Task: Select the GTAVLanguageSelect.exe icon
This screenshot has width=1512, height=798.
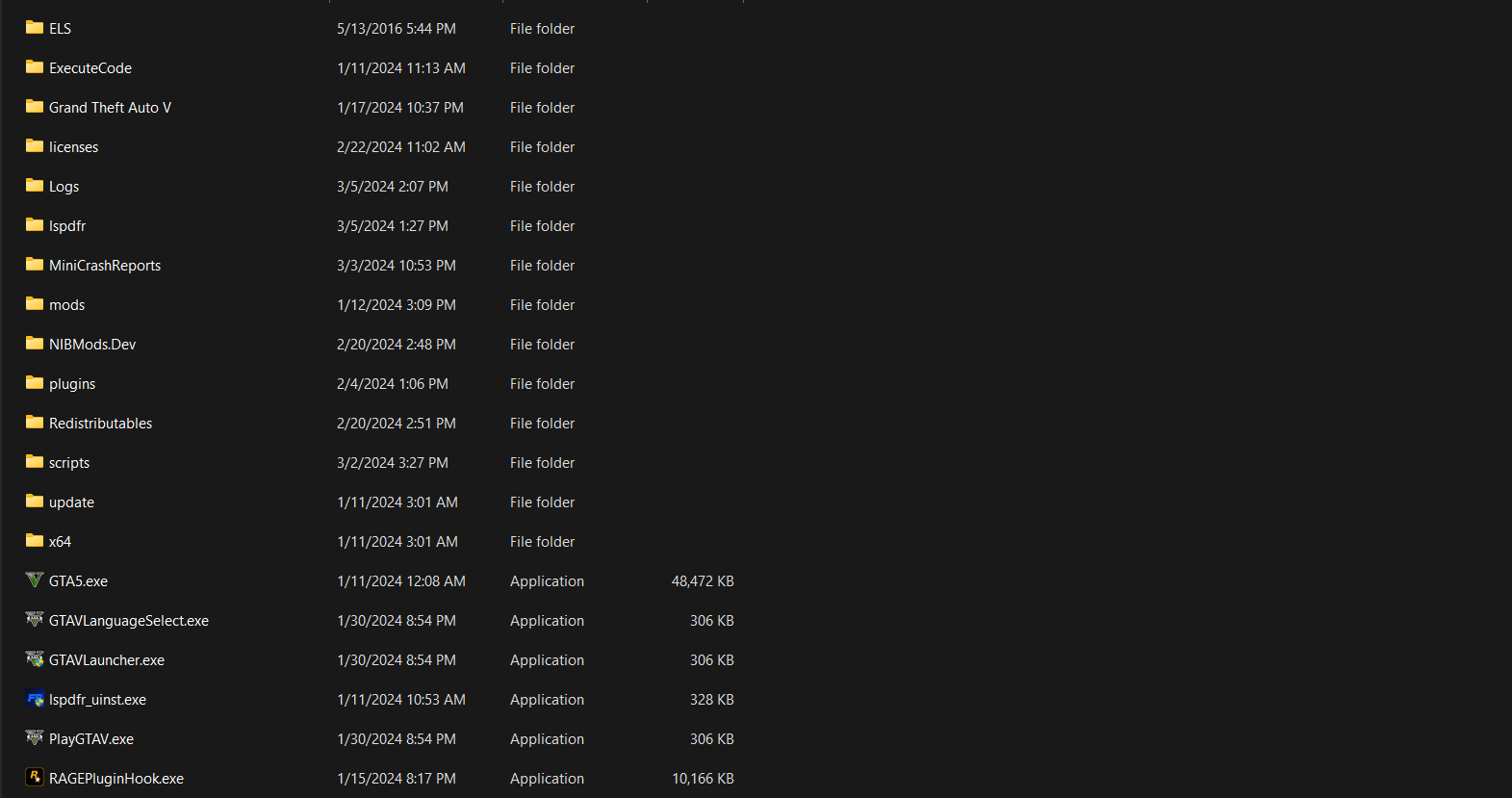Action: point(35,620)
